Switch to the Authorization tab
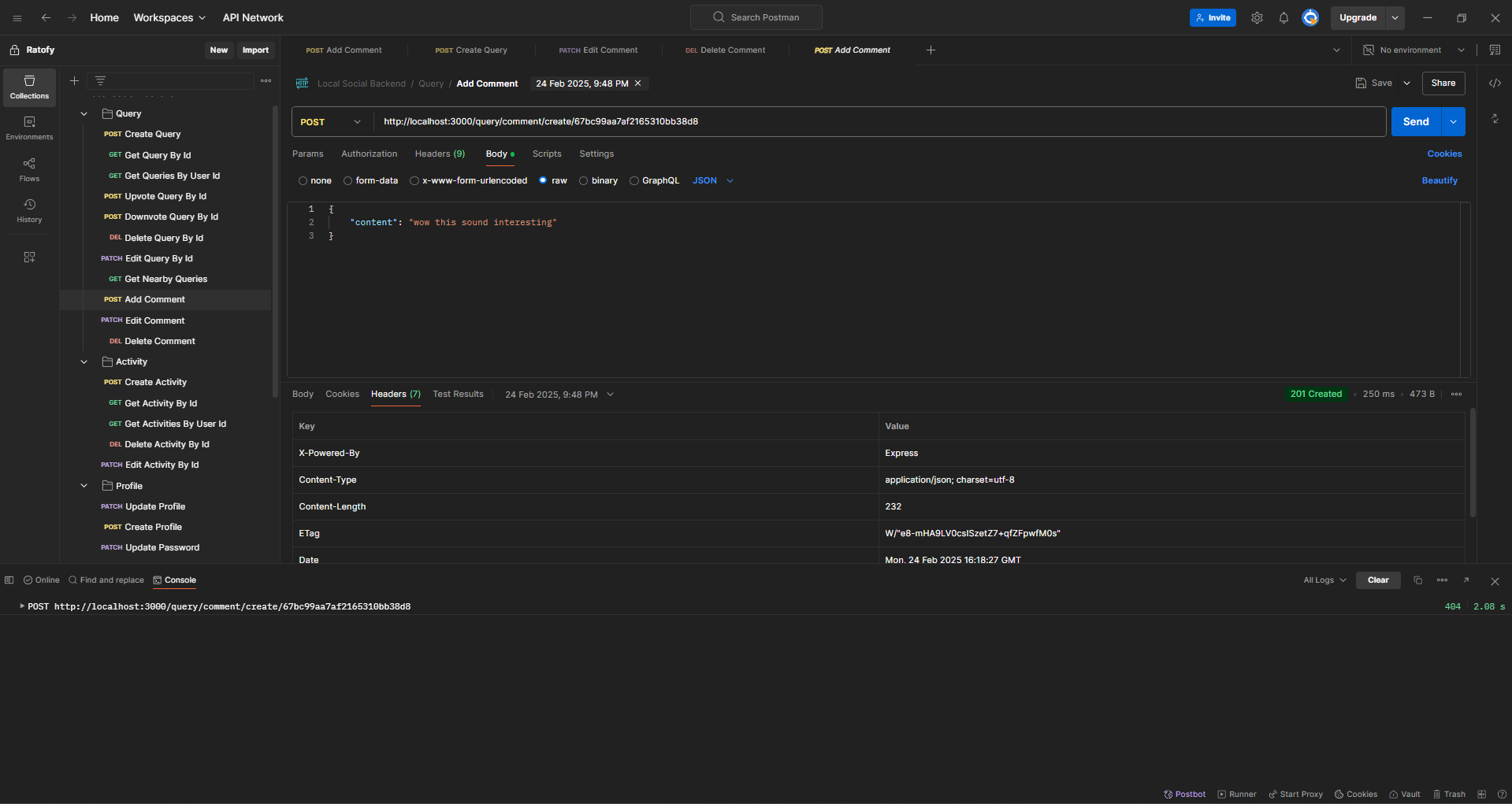1512x804 pixels. [369, 154]
